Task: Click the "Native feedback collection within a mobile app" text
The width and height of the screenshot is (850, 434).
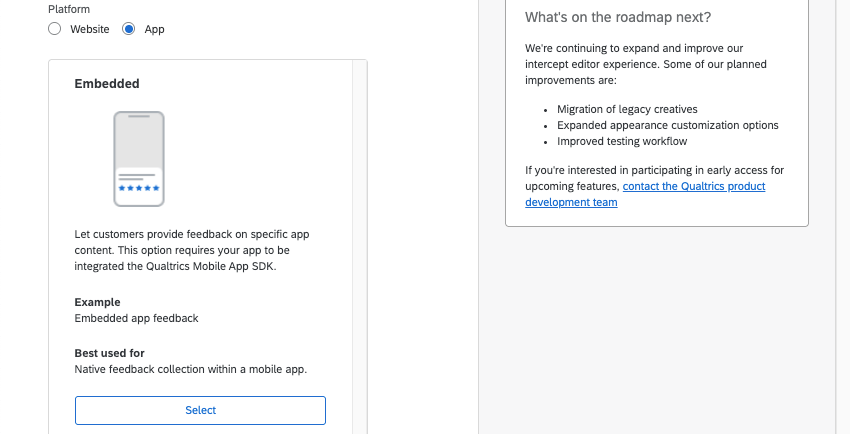Action: 191,369
